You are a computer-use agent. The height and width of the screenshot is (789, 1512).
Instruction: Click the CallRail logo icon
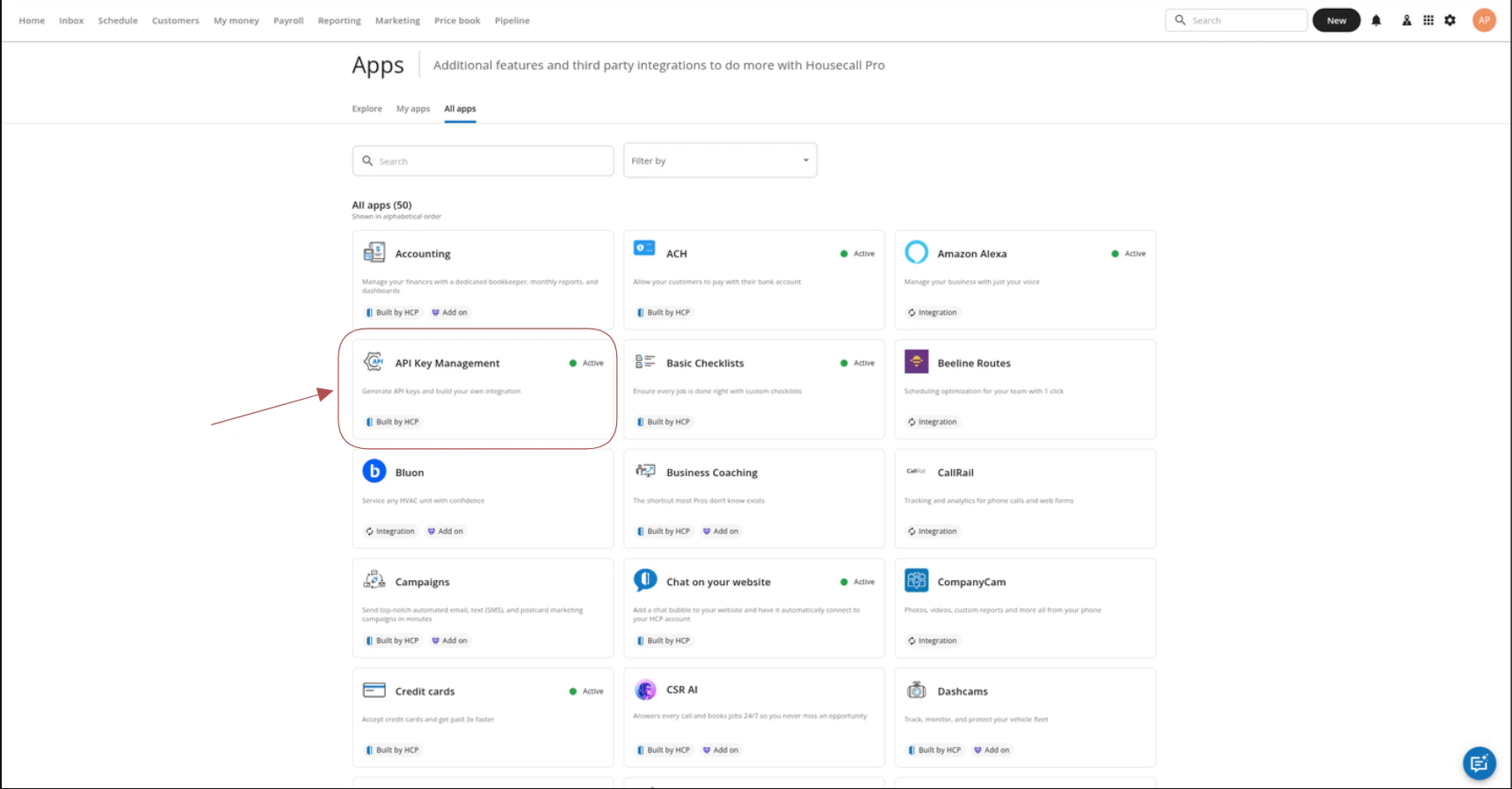click(x=916, y=471)
